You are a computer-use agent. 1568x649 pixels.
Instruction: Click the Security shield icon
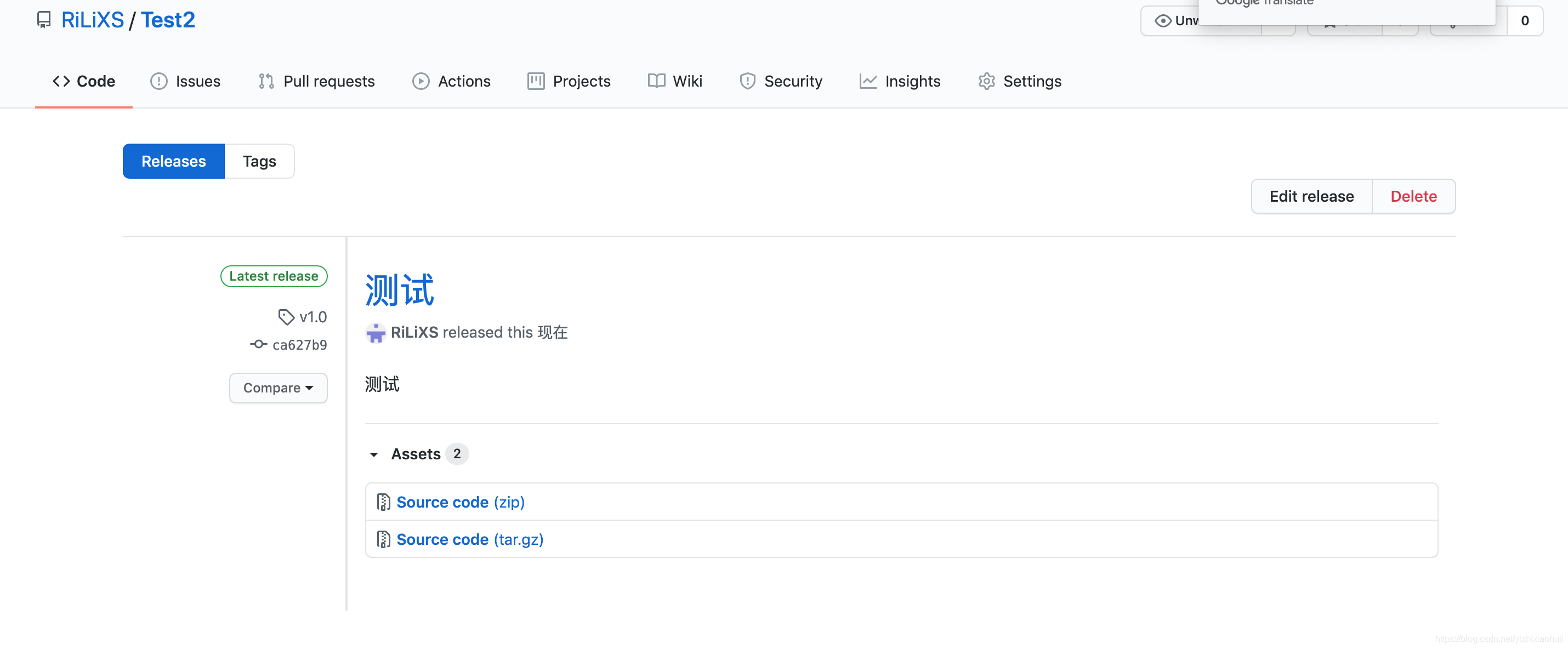pos(747,81)
